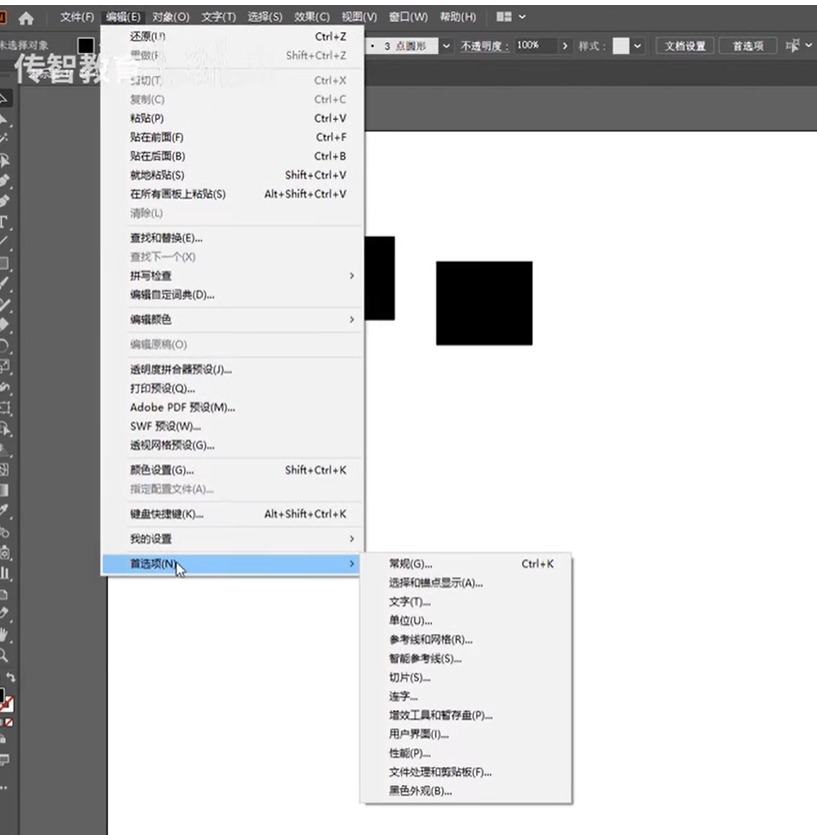Open the 样式 style dropdown arrow
The height and width of the screenshot is (835, 817).
point(638,46)
